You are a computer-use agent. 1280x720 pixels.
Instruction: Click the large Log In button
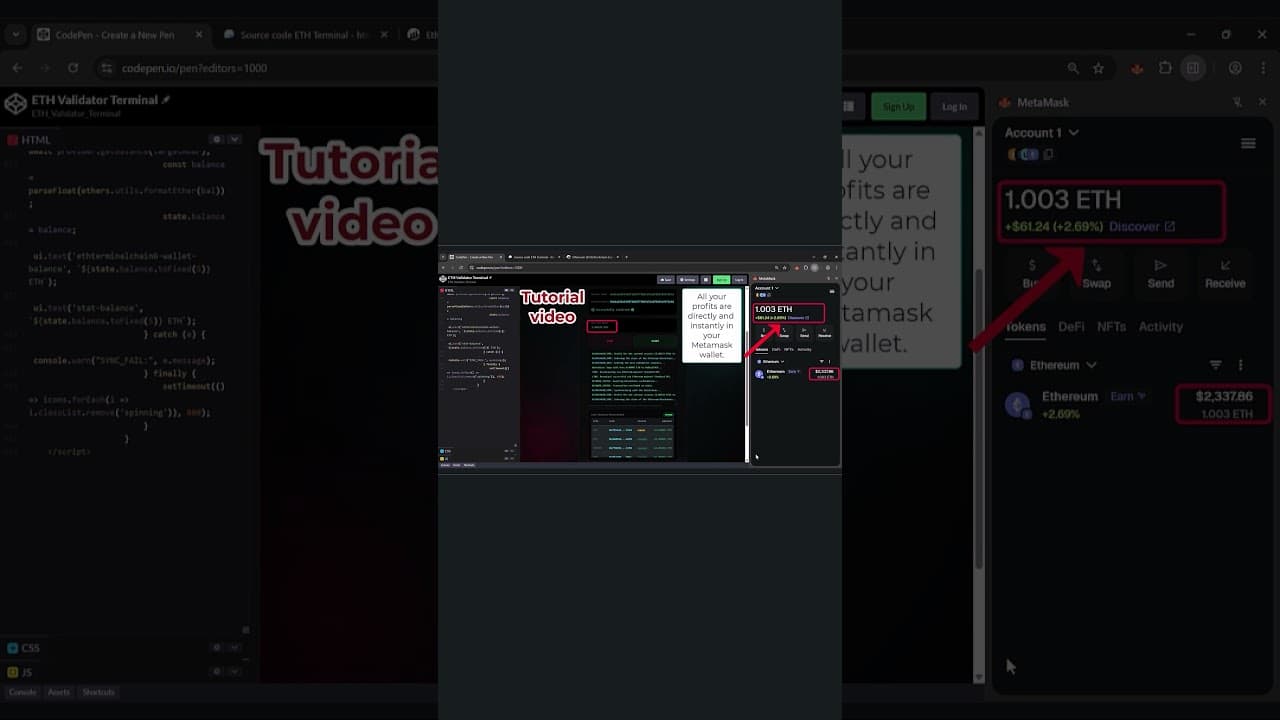pos(954,106)
